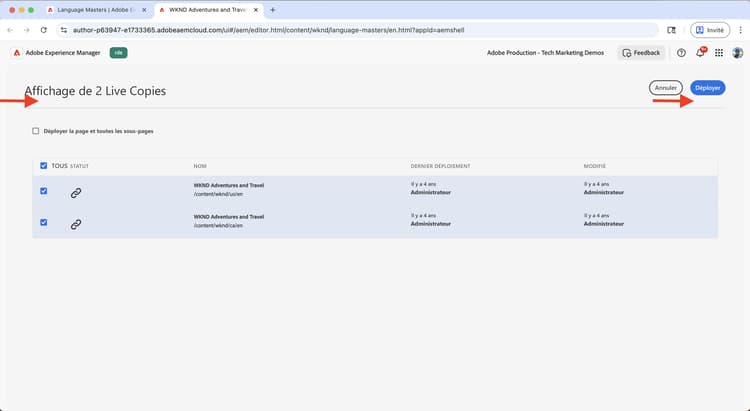Reload the page
This screenshot has height=411, width=750.
pyautogui.click(x=44, y=30)
